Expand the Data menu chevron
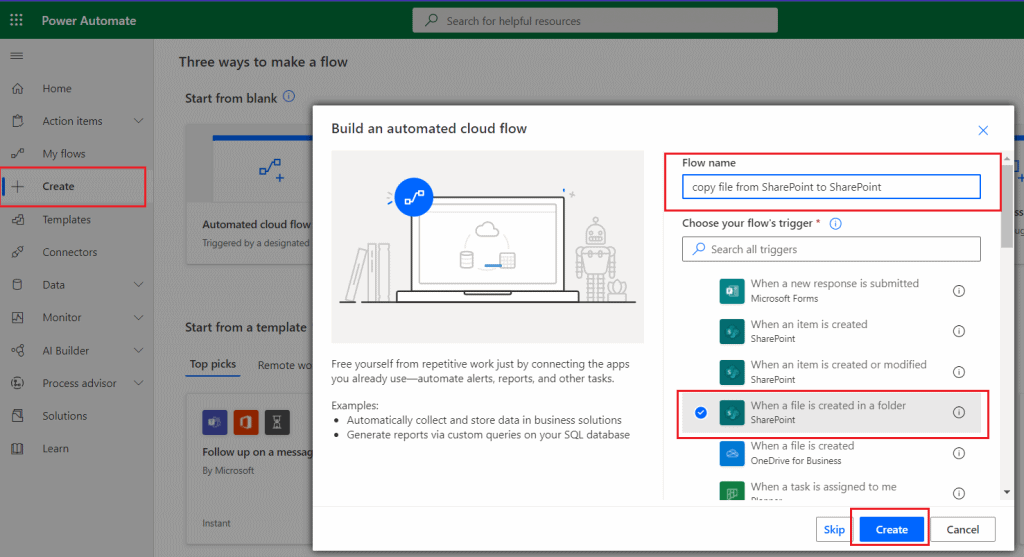The height and width of the screenshot is (557, 1024). tap(138, 285)
